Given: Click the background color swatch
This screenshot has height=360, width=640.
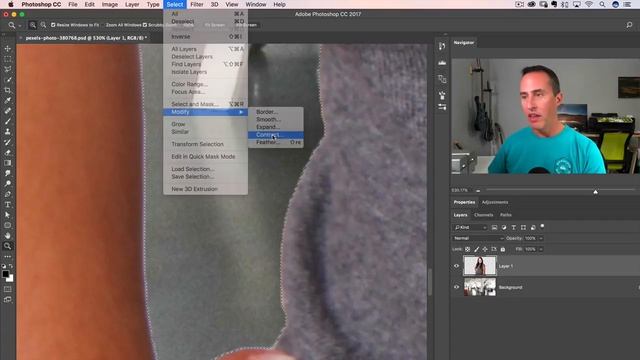Looking at the screenshot, I should click(11, 279).
